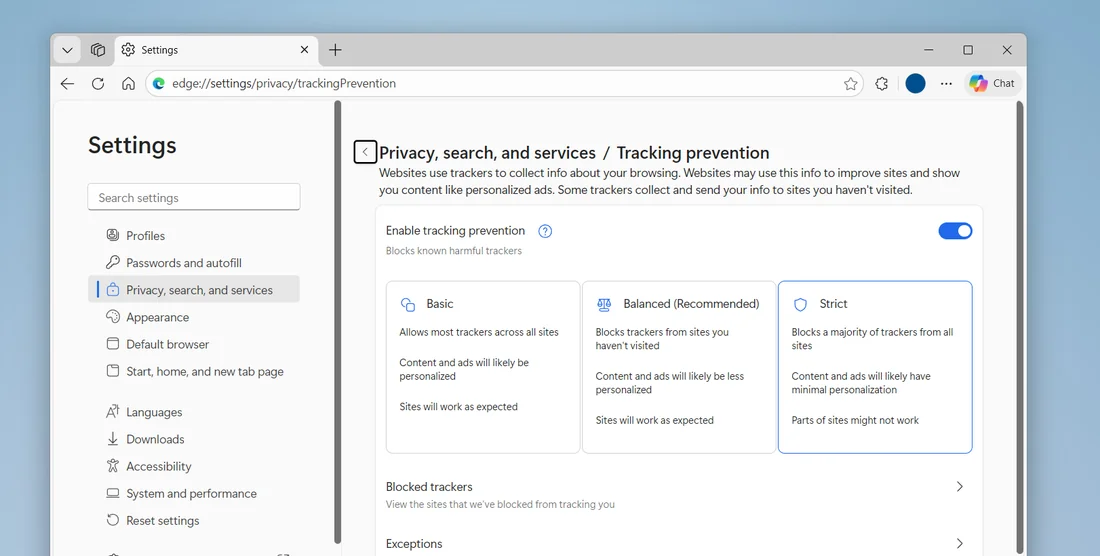Image resolution: width=1100 pixels, height=556 pixels.
Task: Select the Balanced (Recommended) card
Action: (x=679, y=367)
